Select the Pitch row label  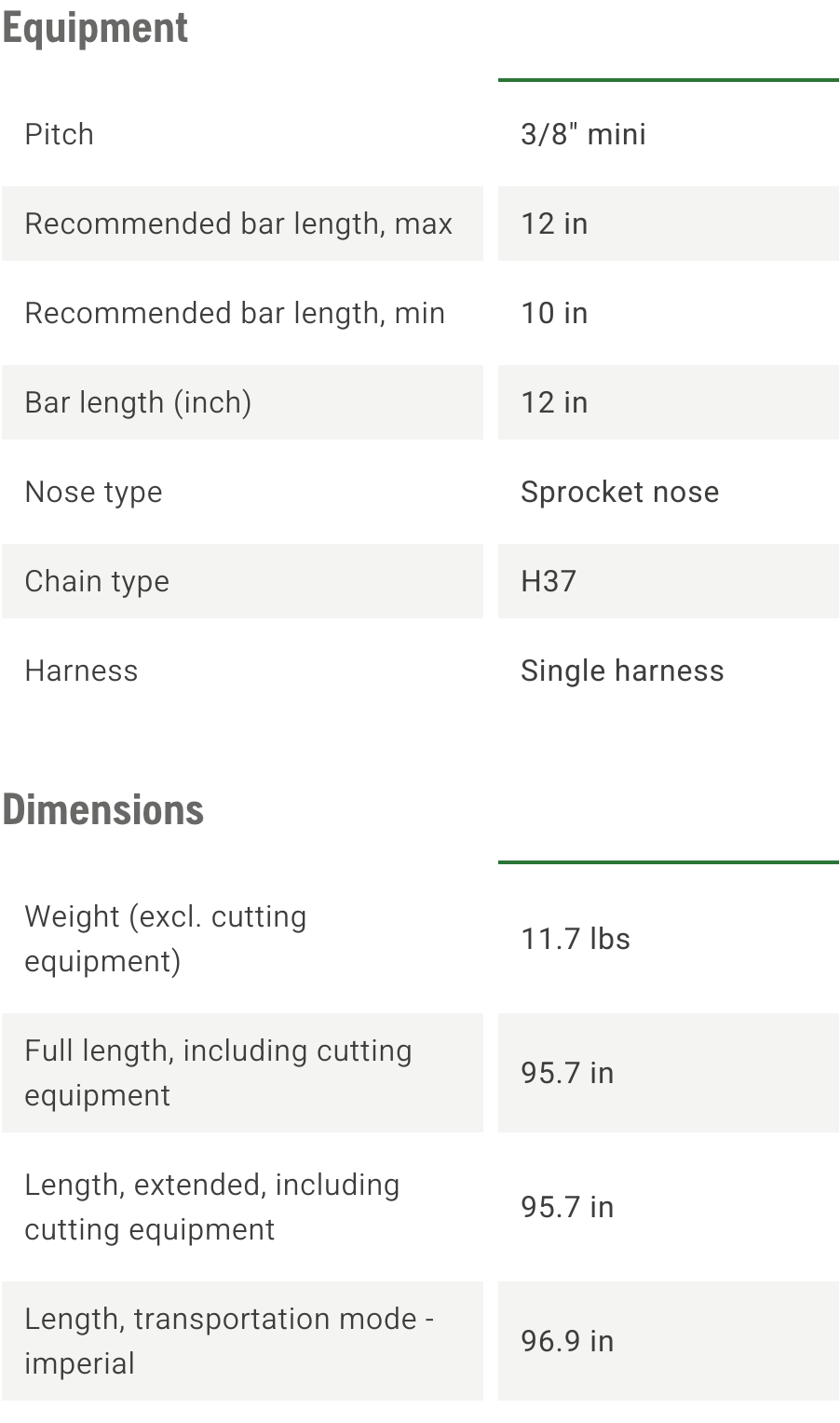[60, 134]
